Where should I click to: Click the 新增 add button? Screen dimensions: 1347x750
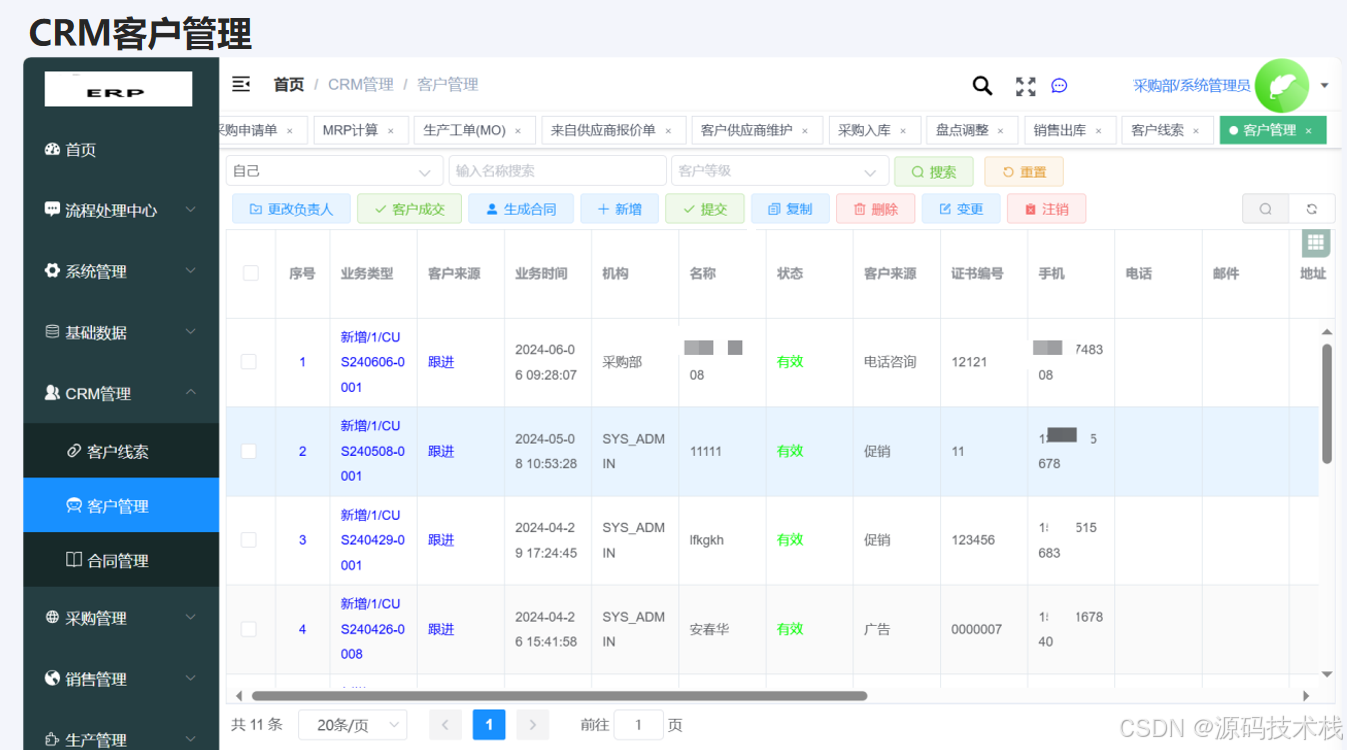point(619,209)
